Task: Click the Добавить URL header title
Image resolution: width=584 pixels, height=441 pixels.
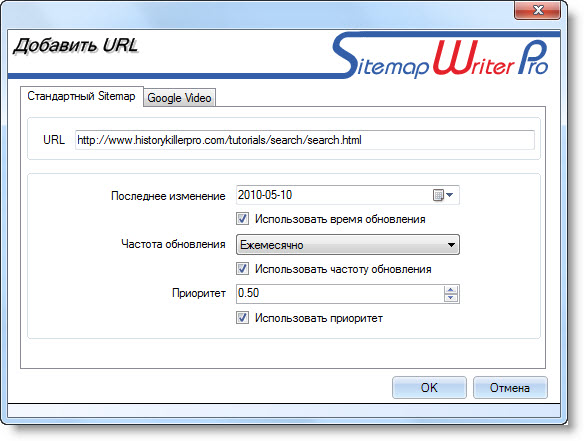Action: tap(76, 46)
